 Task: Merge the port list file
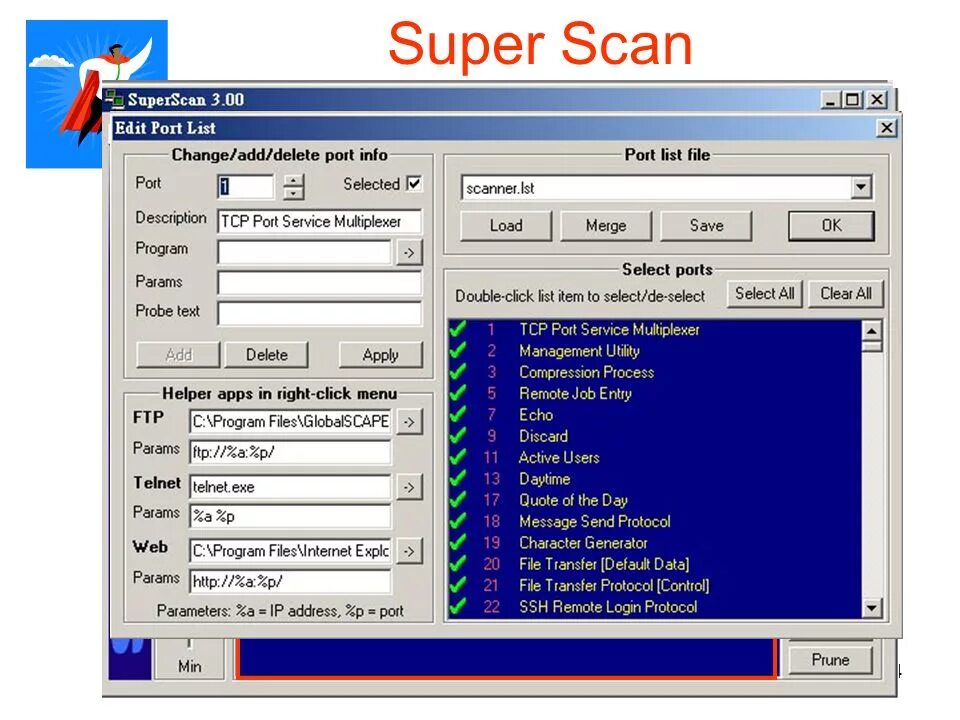click(x=606, y=225)
